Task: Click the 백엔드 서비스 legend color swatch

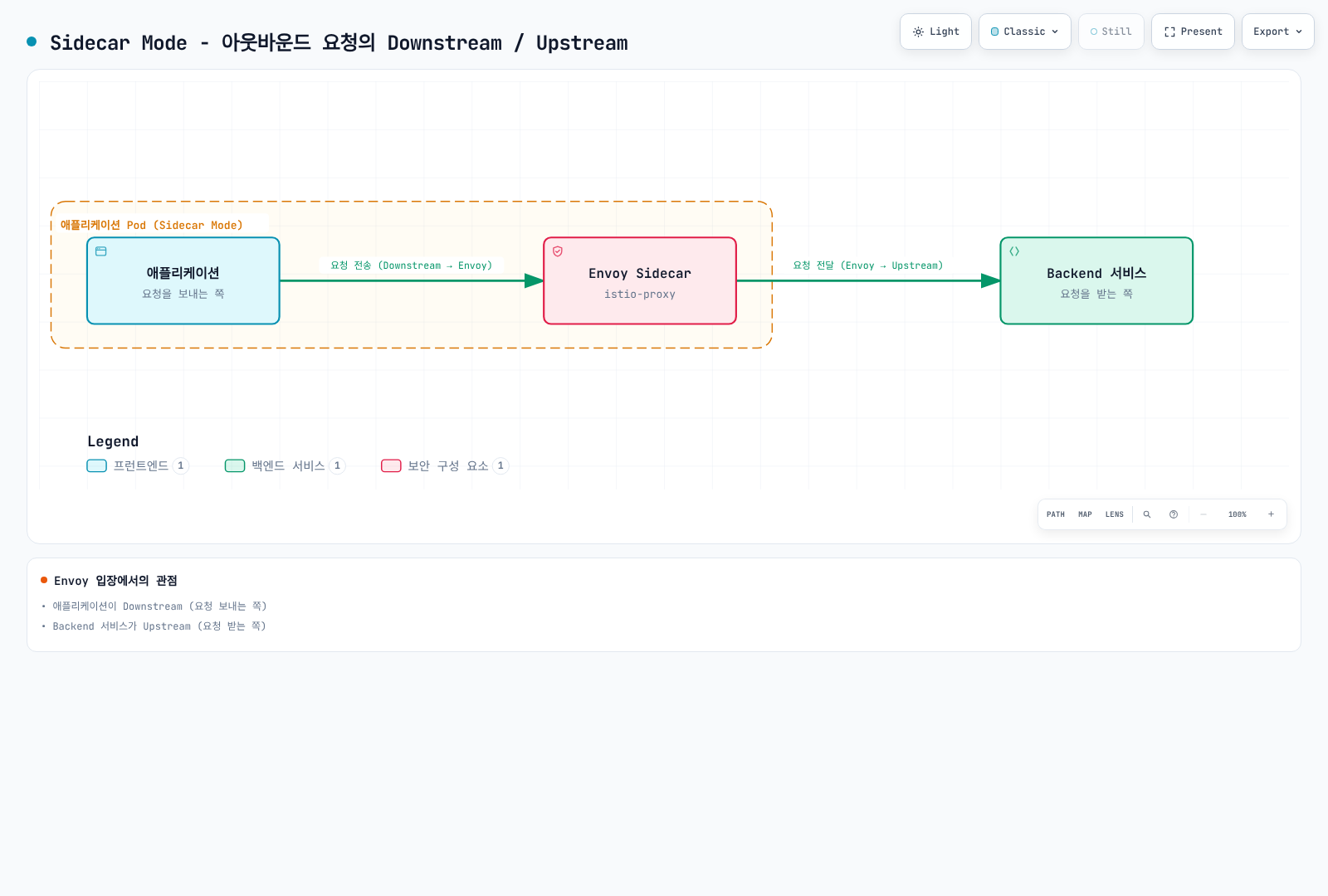Action: [235, 466]
